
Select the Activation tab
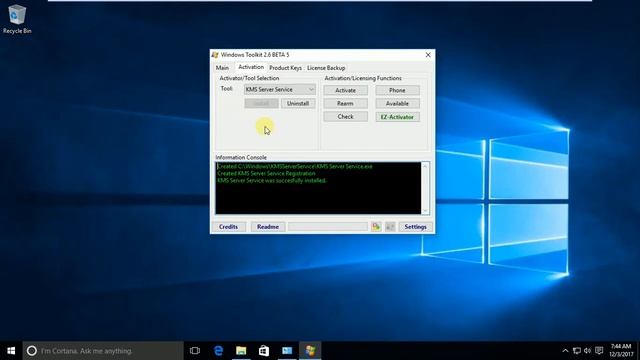point(251,67)
